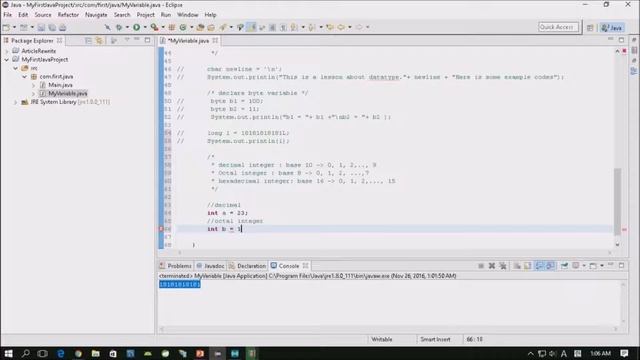Open the Project menu
The width and height of the screenshot is (640, 360).
146,15
